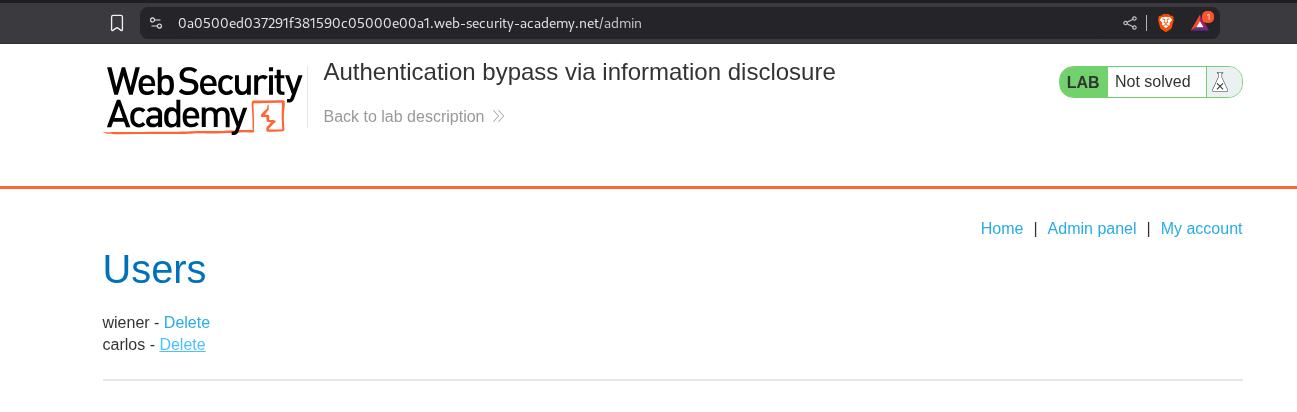The image size is (1297, 412).
Task: Click the double chevron after lab description
Action: [498, 117]
